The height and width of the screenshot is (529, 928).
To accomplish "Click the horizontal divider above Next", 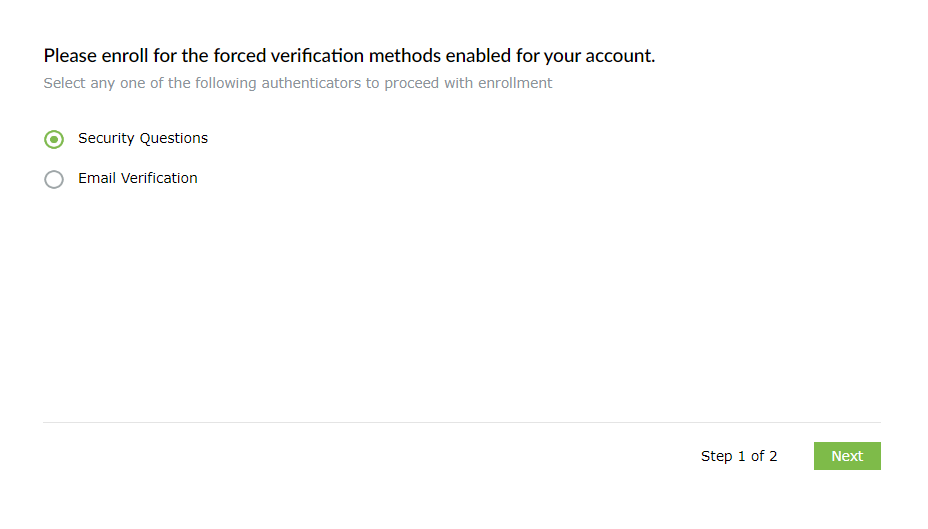I will [x=462, y=422].
